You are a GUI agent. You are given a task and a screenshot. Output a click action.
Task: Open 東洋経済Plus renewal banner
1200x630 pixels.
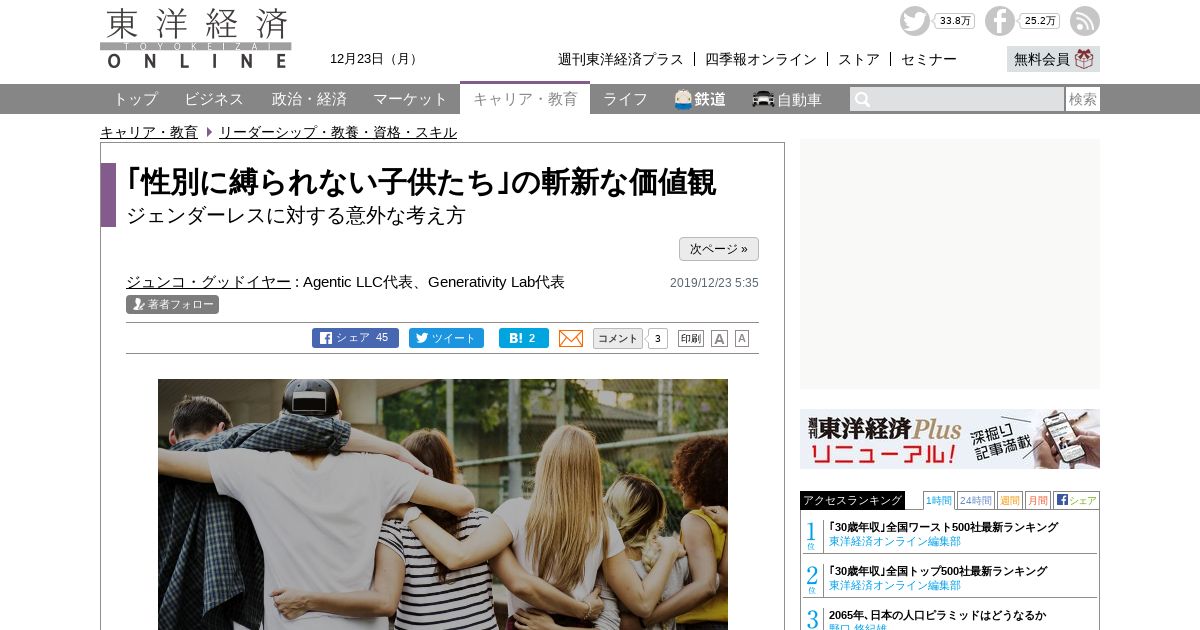(950, 439)
